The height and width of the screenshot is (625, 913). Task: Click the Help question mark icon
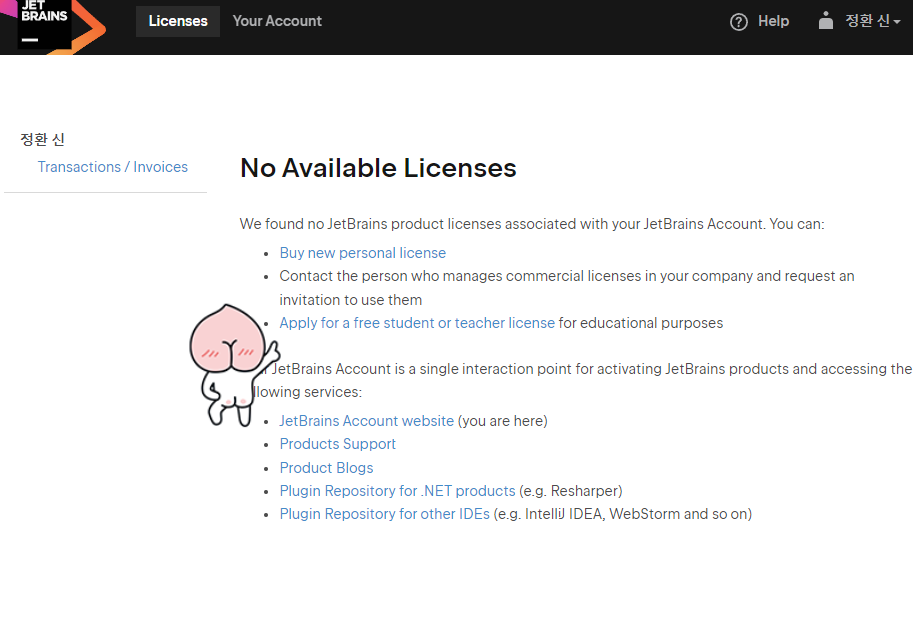(x=738, y=22)
